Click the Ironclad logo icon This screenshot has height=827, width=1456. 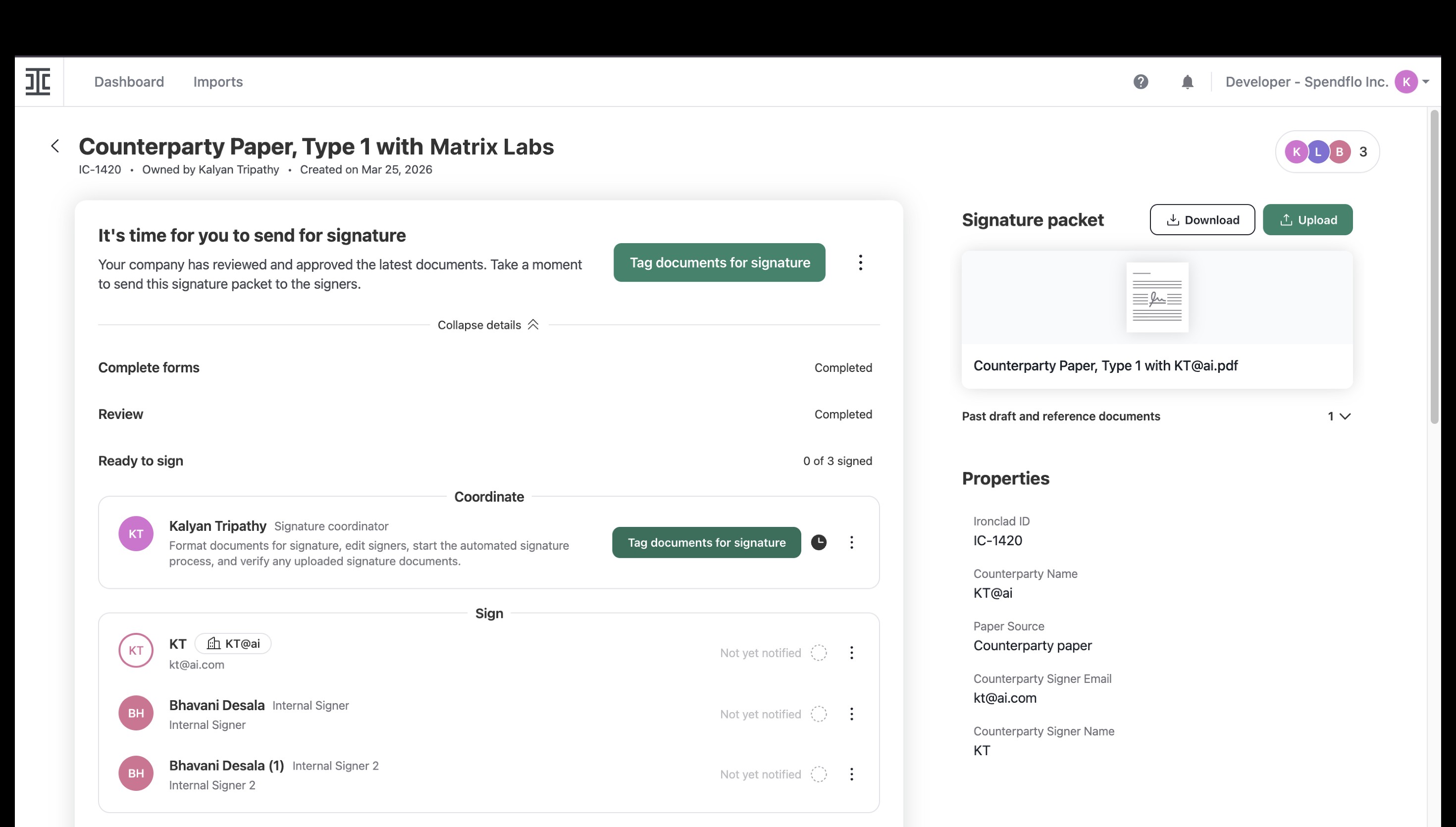pos(38,82)
